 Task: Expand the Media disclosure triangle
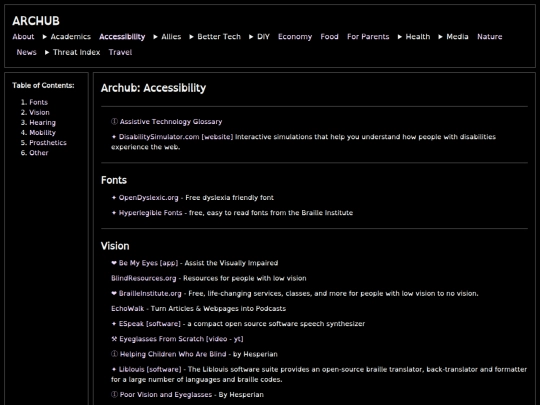click(440, 37)
